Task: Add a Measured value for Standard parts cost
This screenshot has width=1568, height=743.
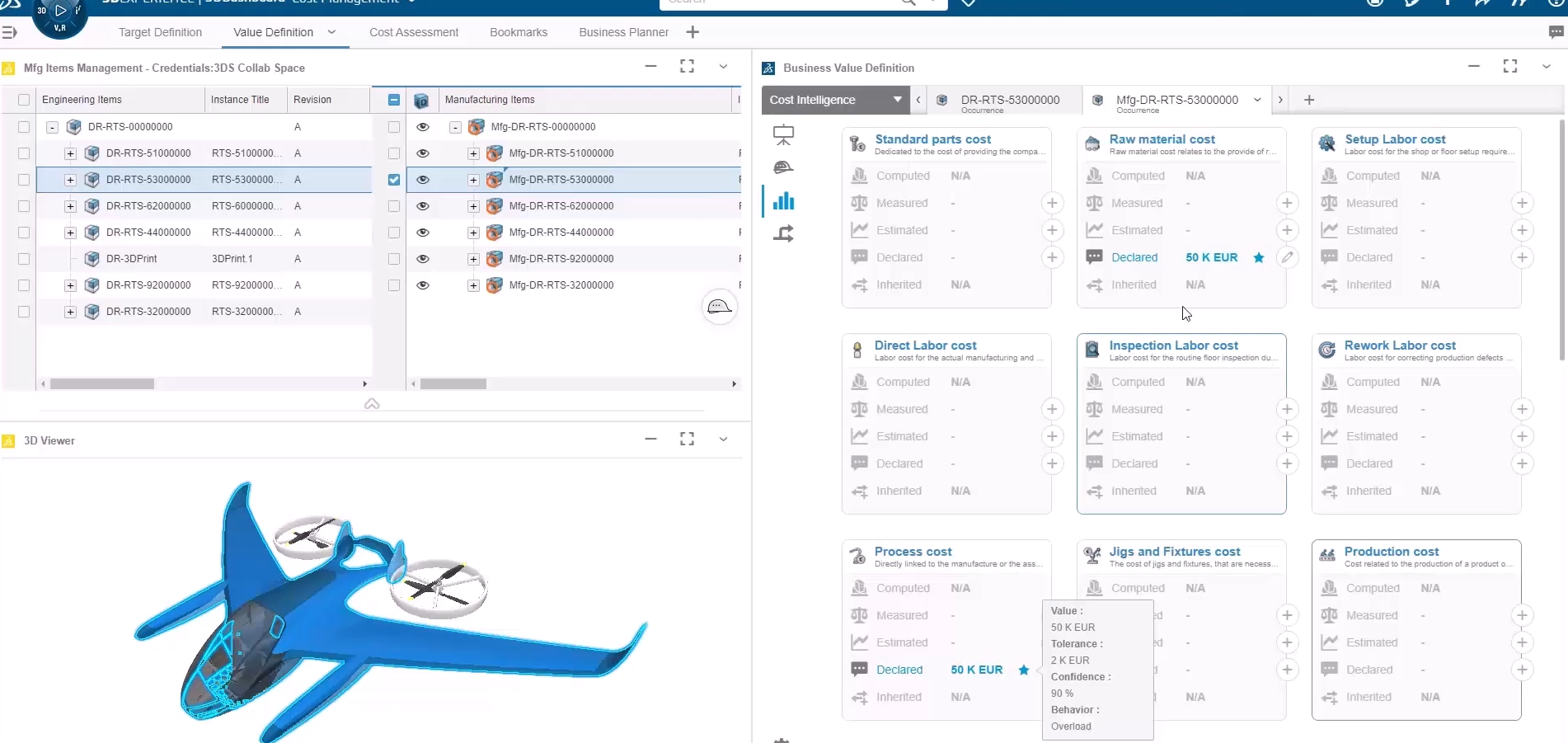Action: click(x=1052, y=203)
